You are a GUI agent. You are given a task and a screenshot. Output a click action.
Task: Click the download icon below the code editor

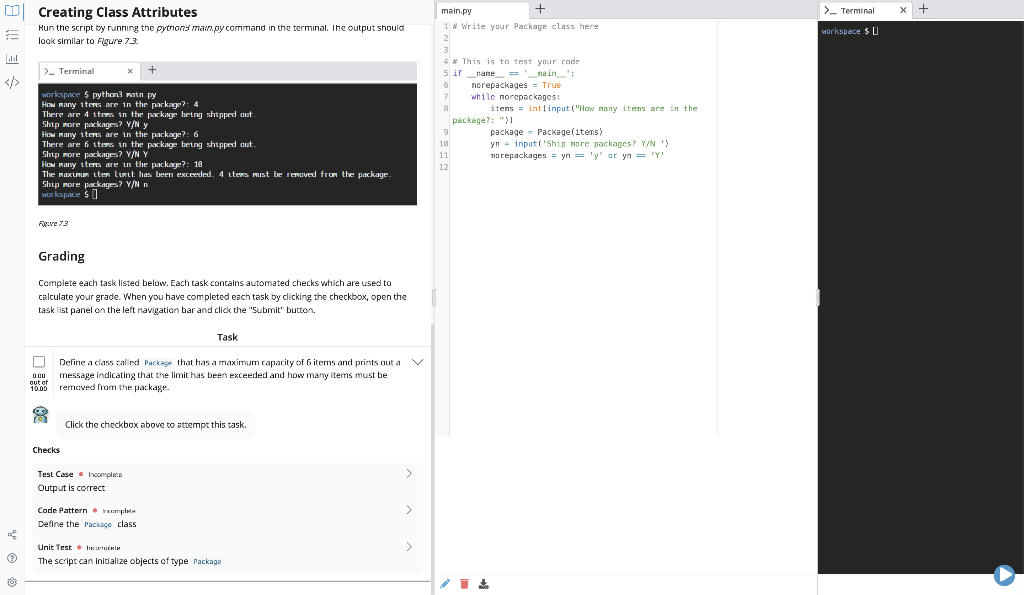point(484,583)
